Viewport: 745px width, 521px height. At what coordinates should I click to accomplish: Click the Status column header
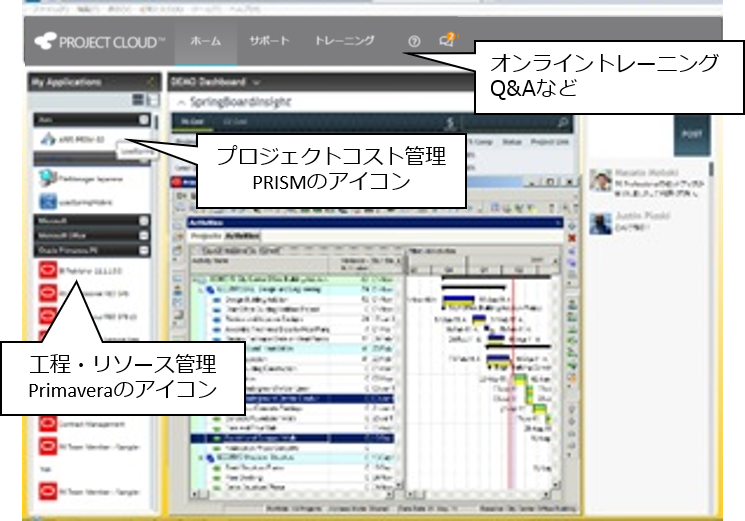click(512, 142)
